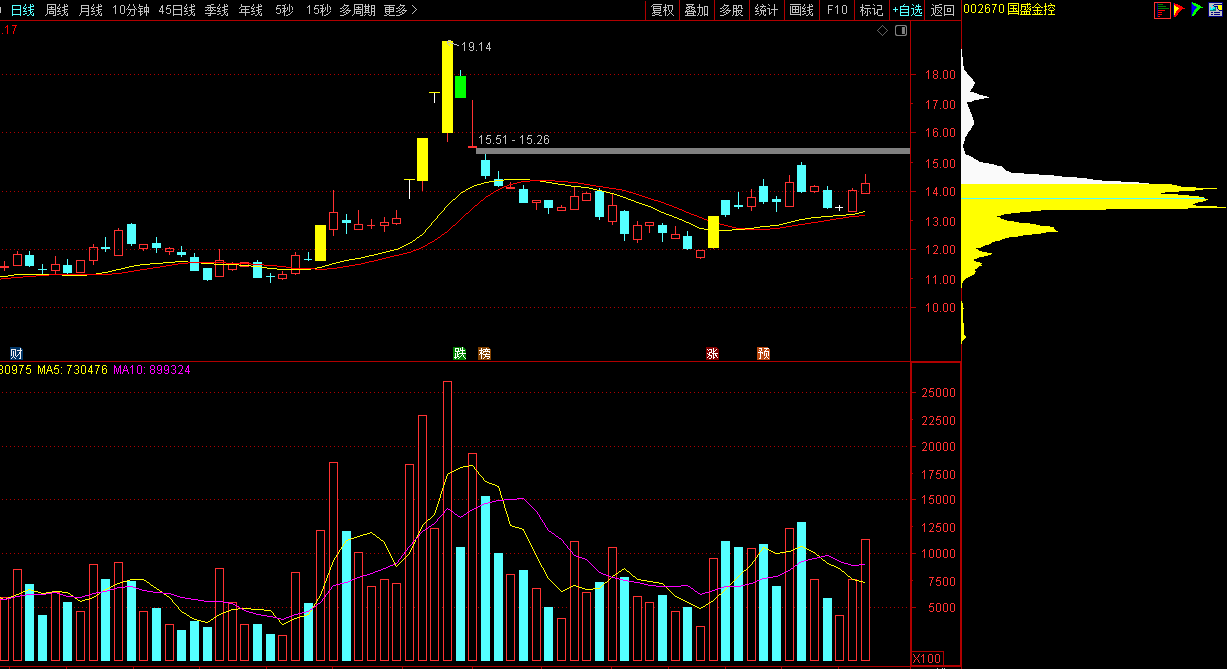1227x669 pixels.
Task: Click the 19.14 high price candle marker
Action: pyautogui.click(x=475, y=47)
